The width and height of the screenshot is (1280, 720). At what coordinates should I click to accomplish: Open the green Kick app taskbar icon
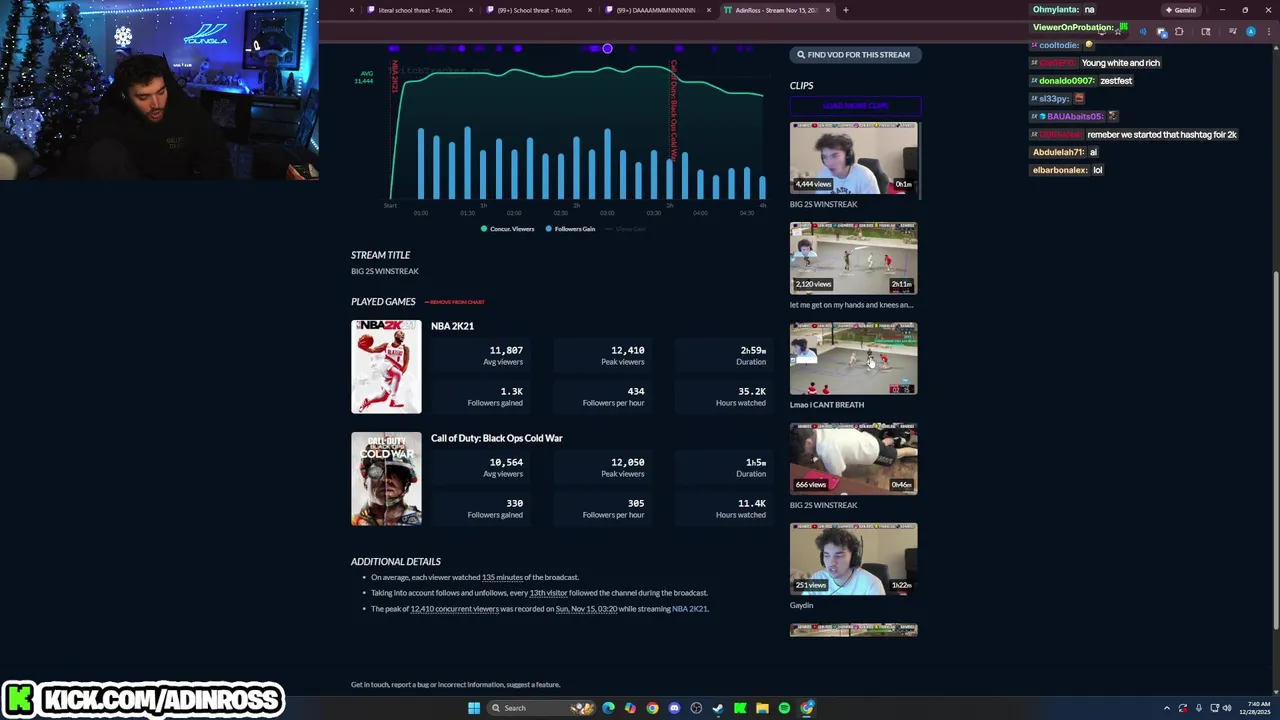[740, 708]
